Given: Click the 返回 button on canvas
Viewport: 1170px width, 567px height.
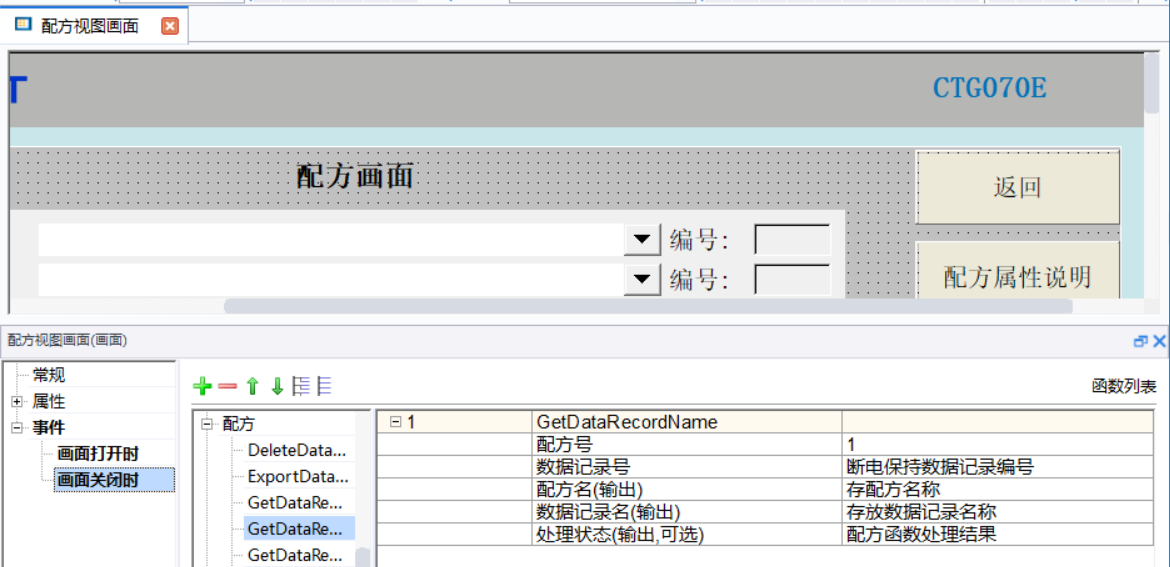Looking at the screenshot, I should [x=1018, y=187].
